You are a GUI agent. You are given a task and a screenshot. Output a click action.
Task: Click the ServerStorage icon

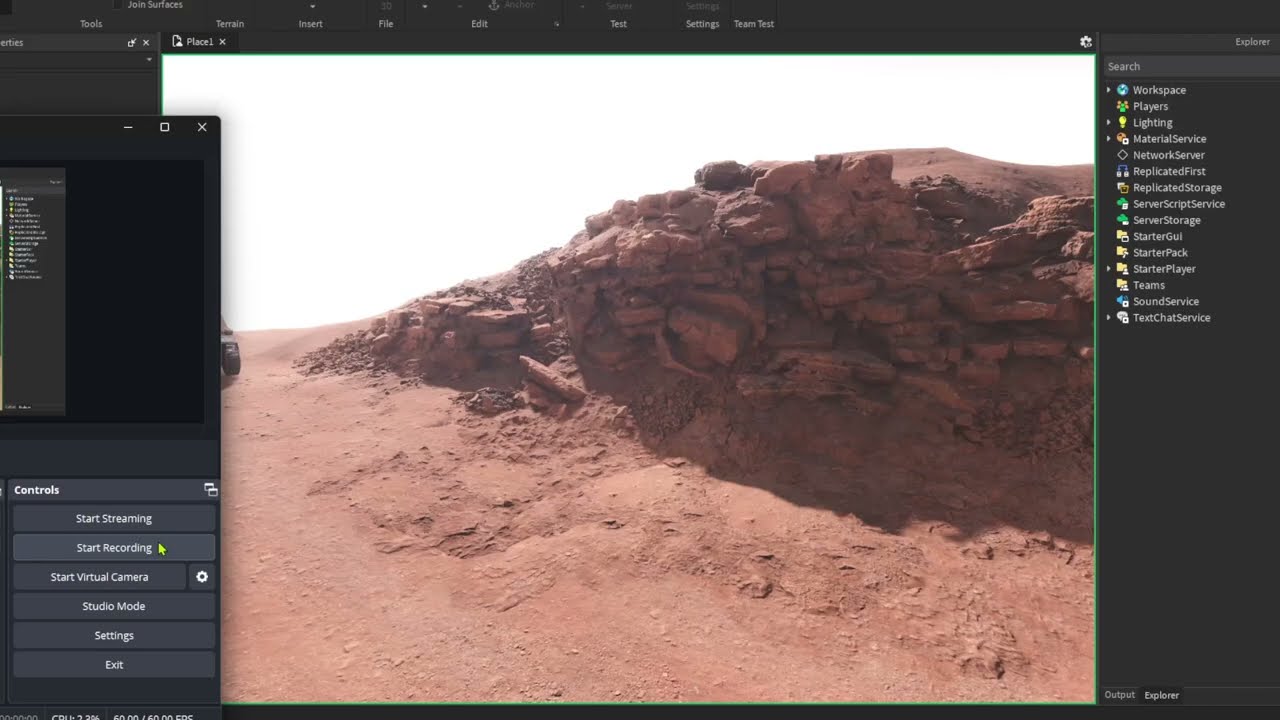pyautogui.click(x=1122, y=220)
